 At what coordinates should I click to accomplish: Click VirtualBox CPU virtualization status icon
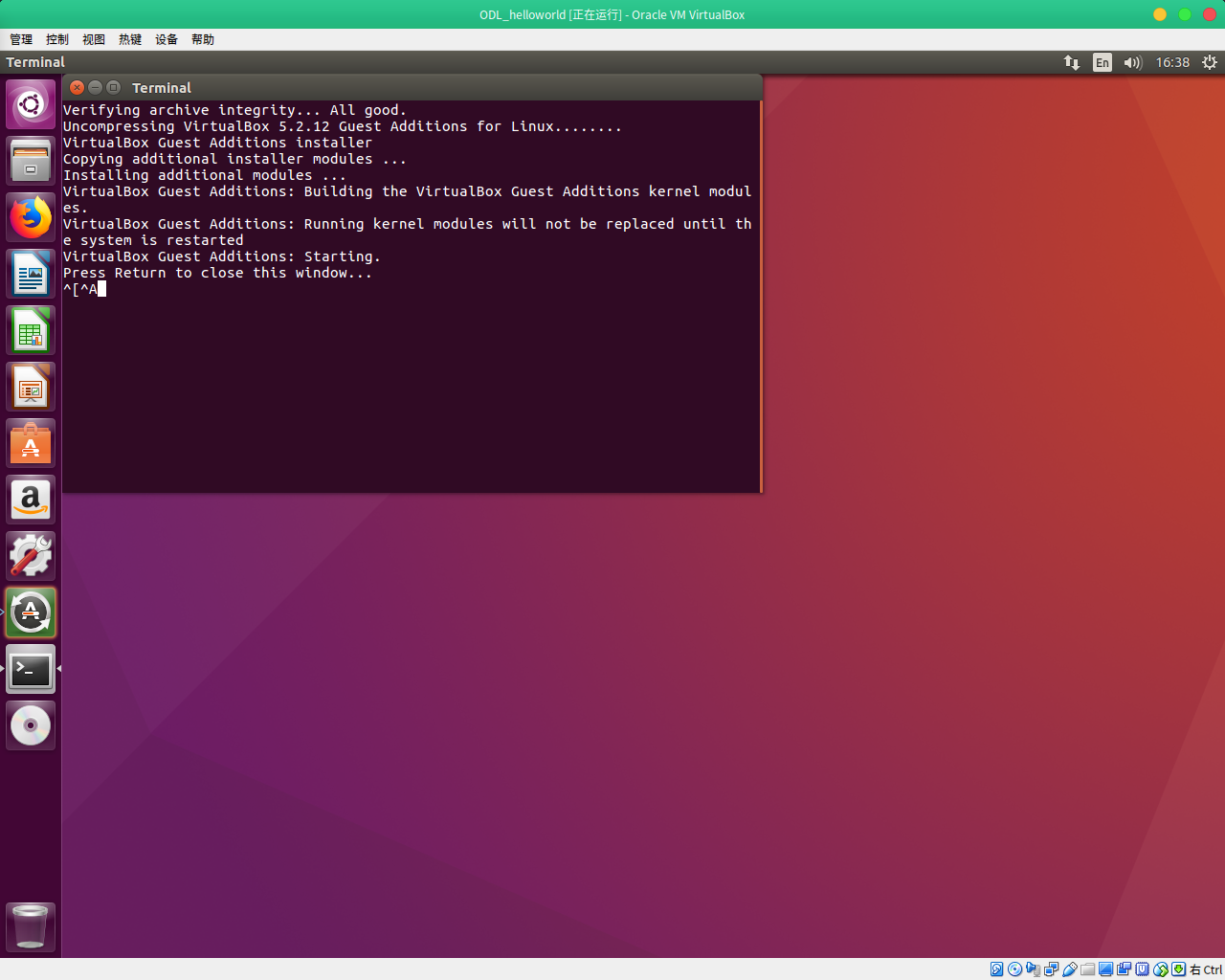(1143, 969)
